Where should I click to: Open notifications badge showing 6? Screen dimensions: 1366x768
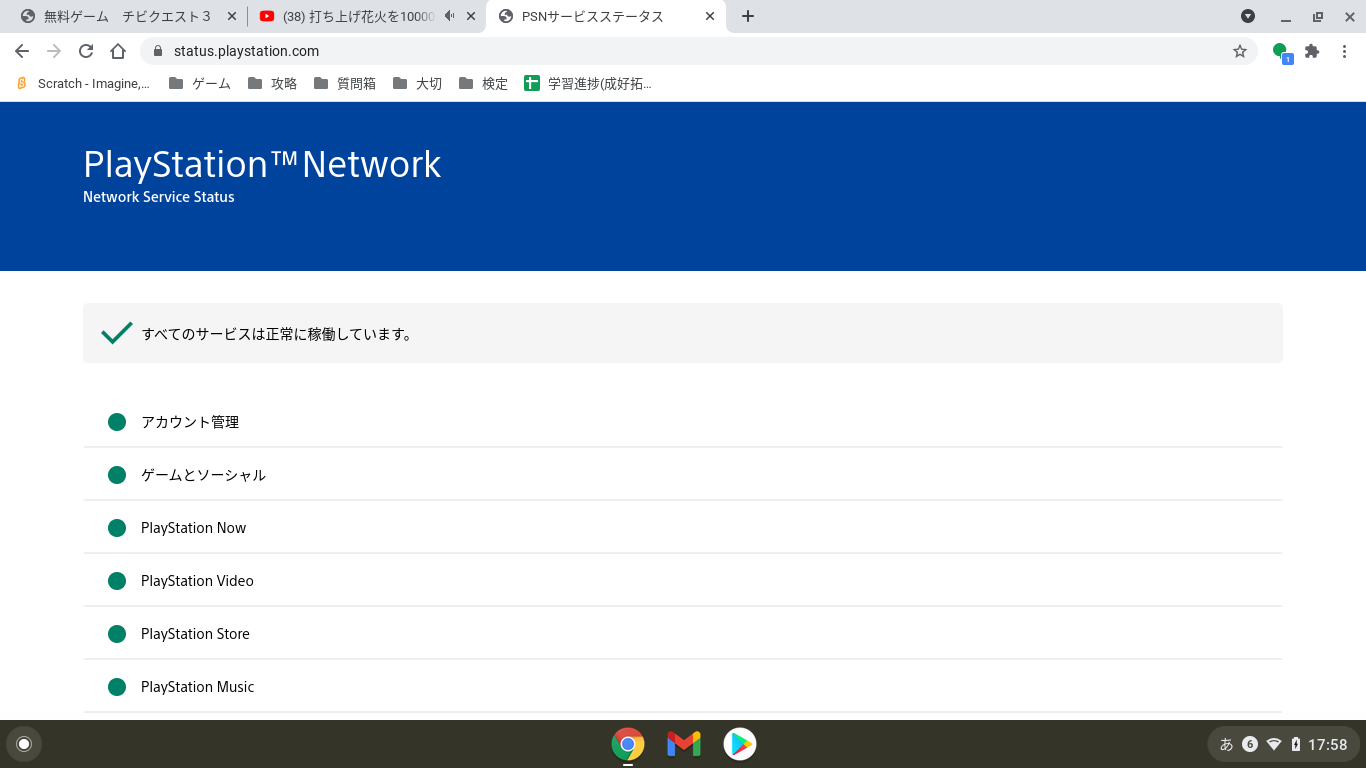coord(1250,744)
